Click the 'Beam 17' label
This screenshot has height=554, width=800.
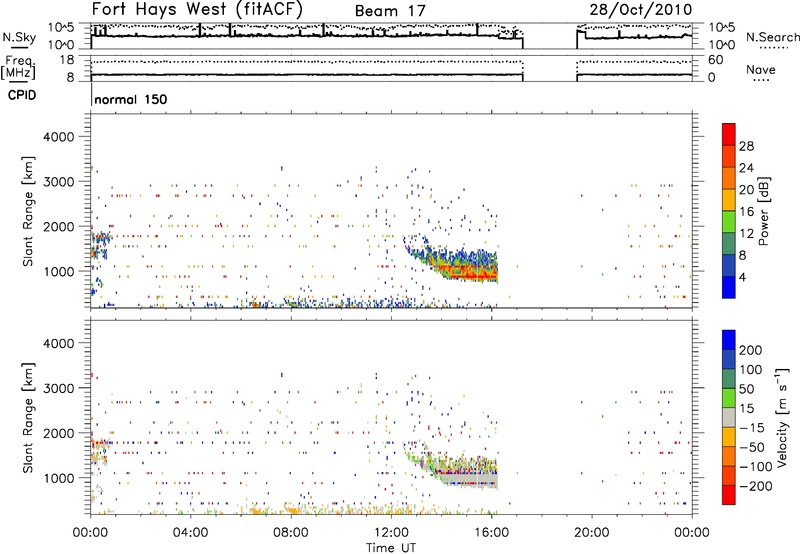(390, 11)
